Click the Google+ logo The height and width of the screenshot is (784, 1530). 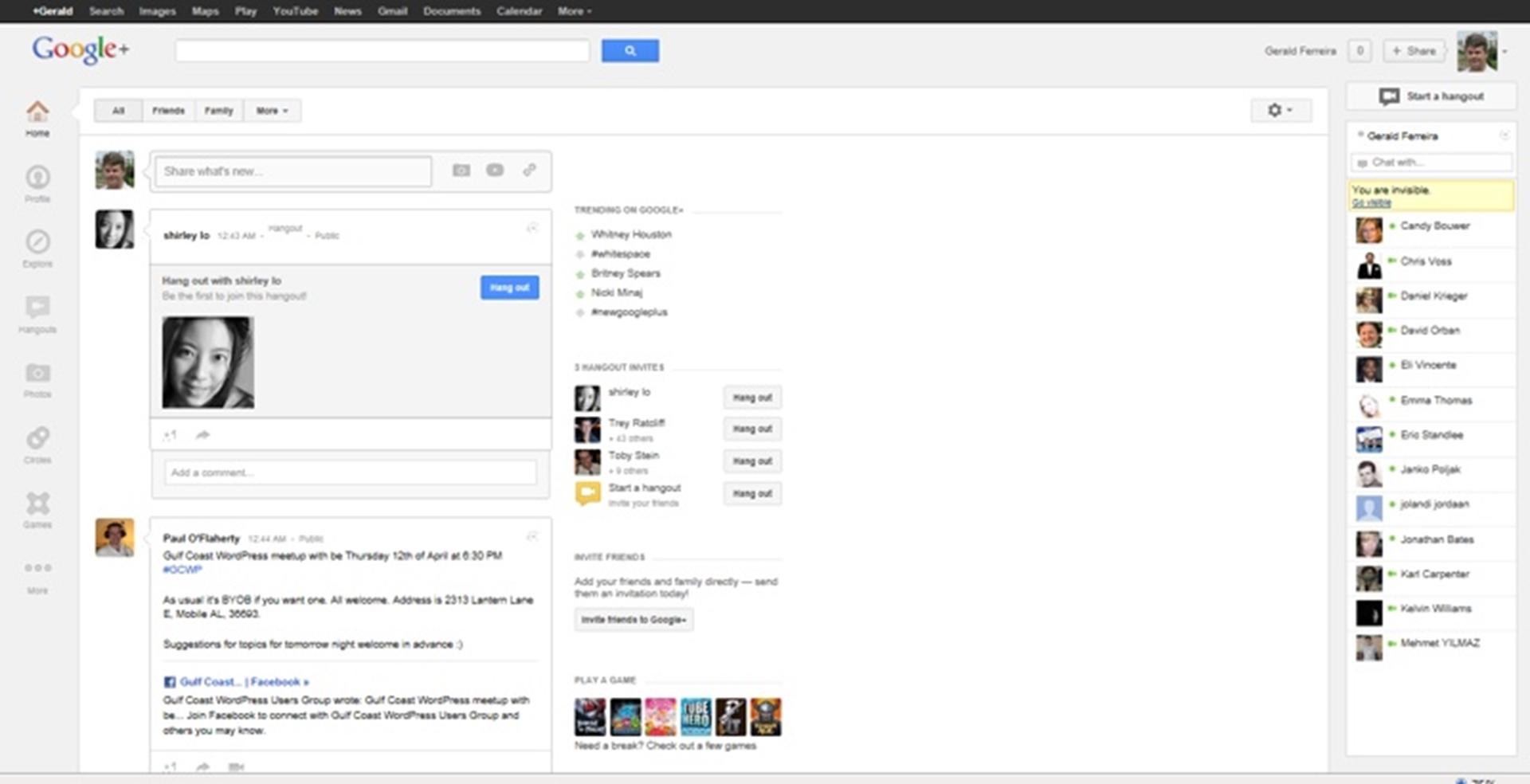click(80, 50)
